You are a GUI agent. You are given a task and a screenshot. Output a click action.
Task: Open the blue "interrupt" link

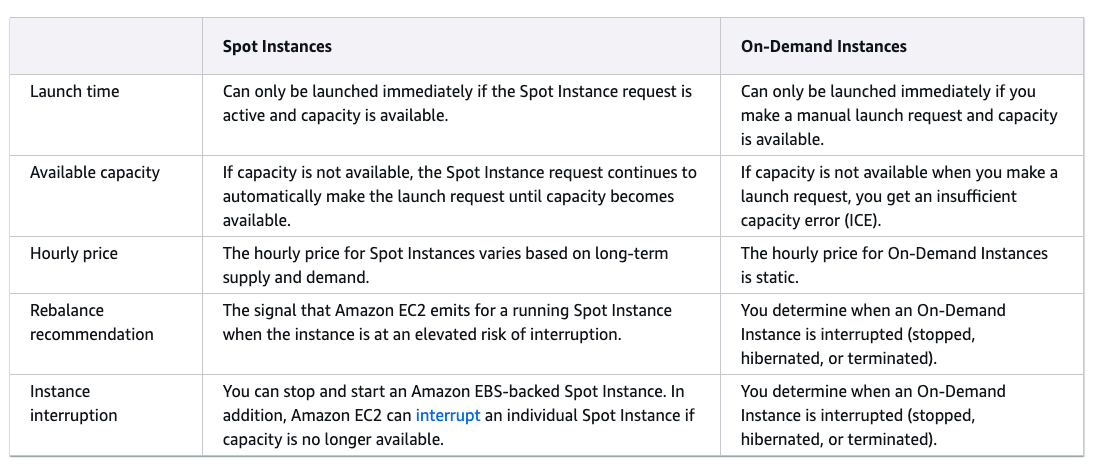(447, 415)
